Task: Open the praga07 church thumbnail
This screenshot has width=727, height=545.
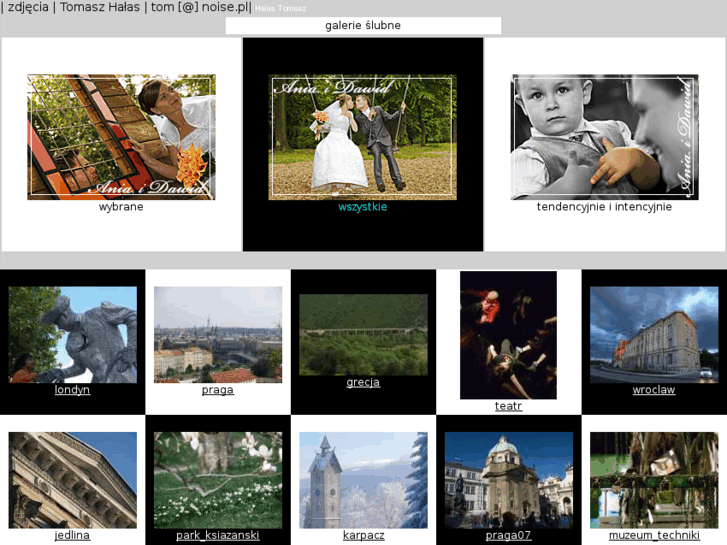Action: point(509,480)
